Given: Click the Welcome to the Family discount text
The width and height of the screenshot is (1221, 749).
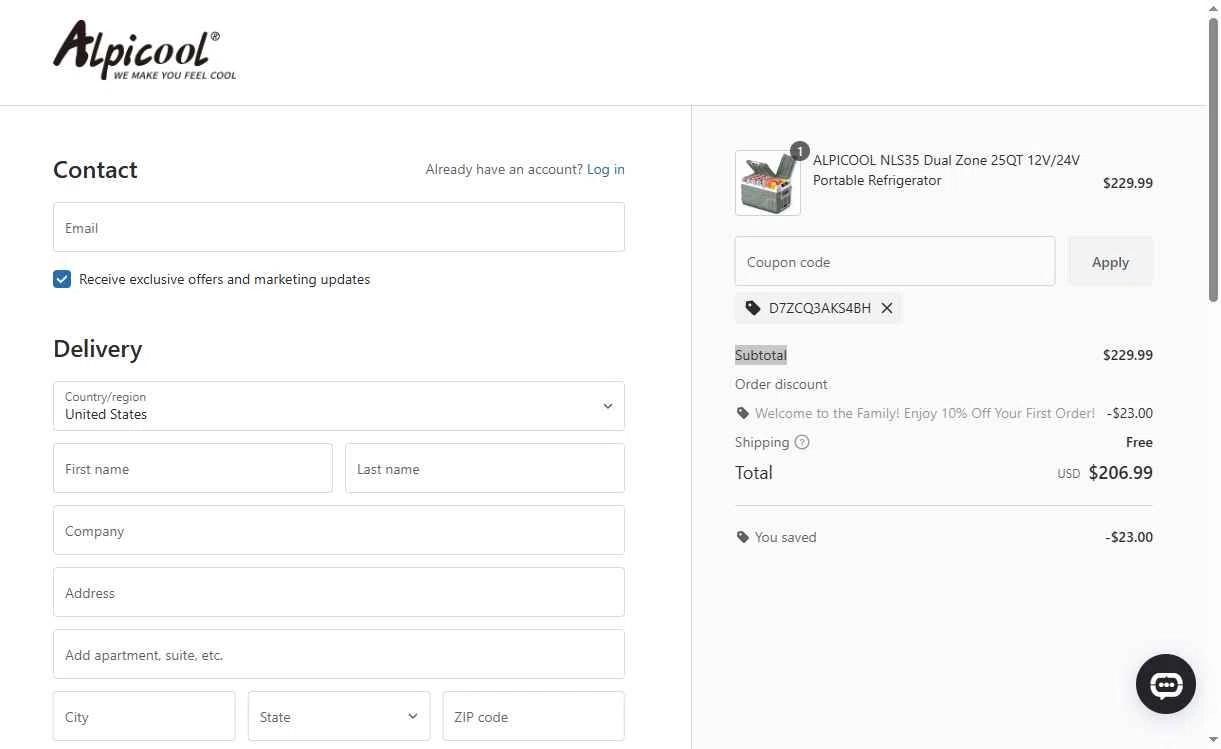Looking at the screenshot, I should (x=925, y=413).
